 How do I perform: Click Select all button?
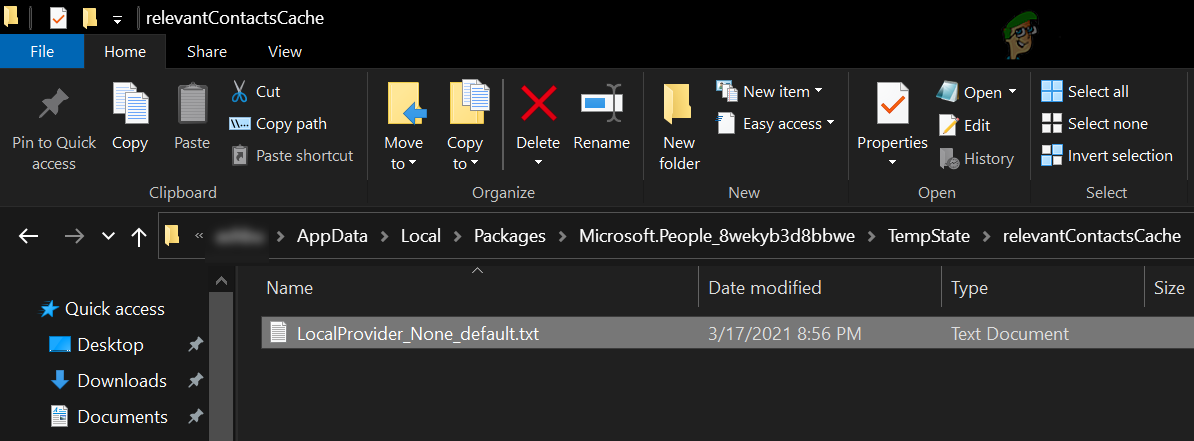click(1086, 92)
